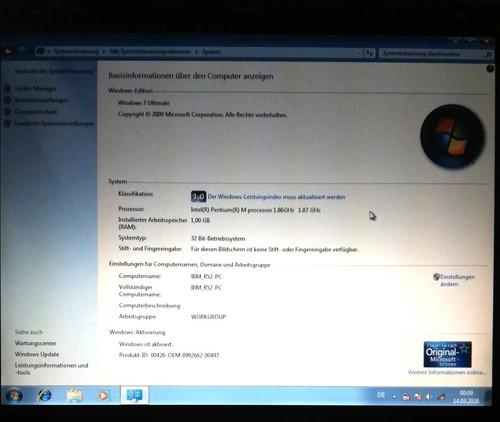Show hidden tray icons arrow

(x=394, y=397)
